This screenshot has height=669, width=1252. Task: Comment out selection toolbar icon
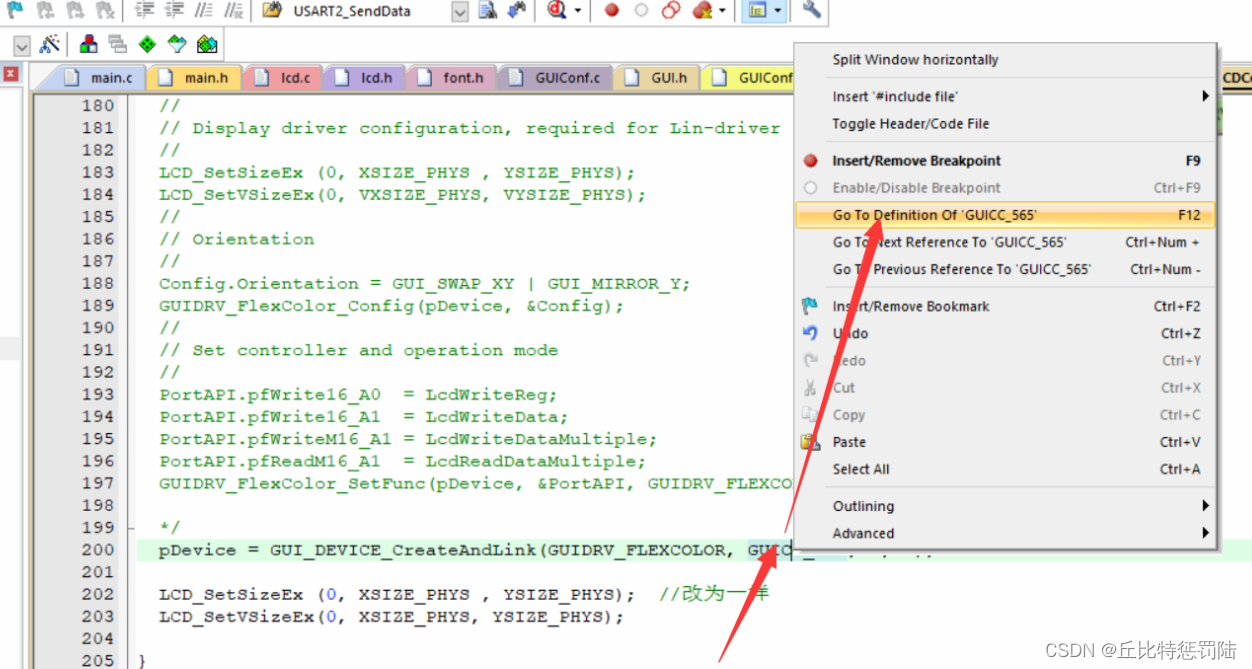pos(203,10)
